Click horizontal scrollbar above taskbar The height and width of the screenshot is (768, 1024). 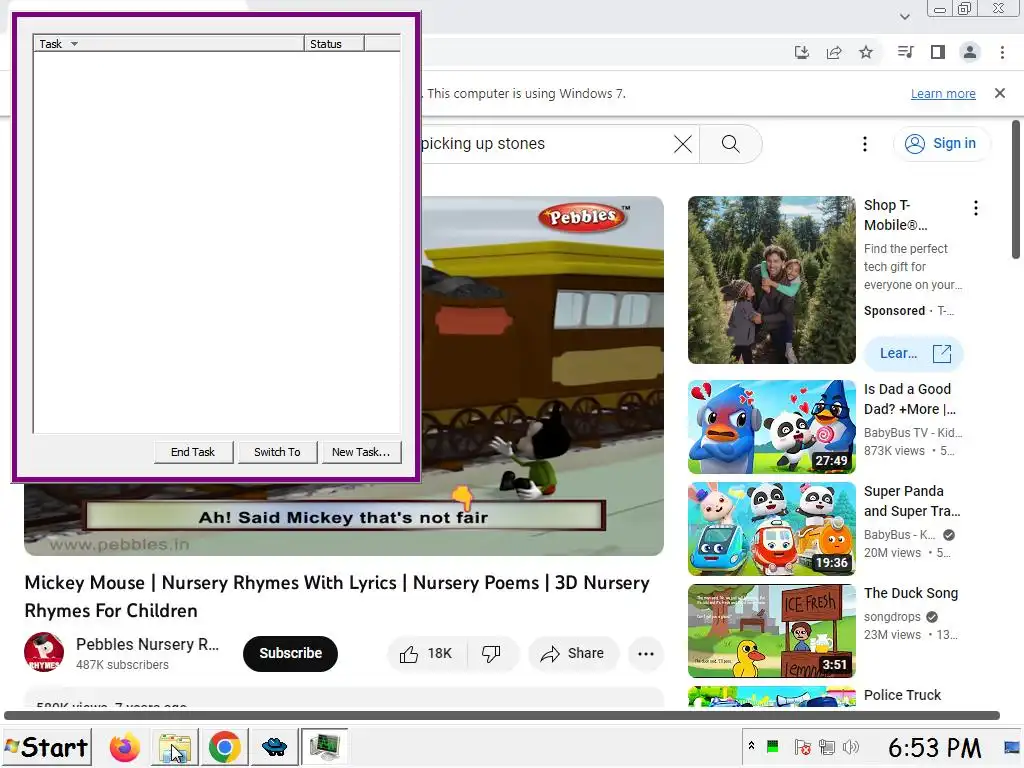pyautogui.click(x=502, y=716)
